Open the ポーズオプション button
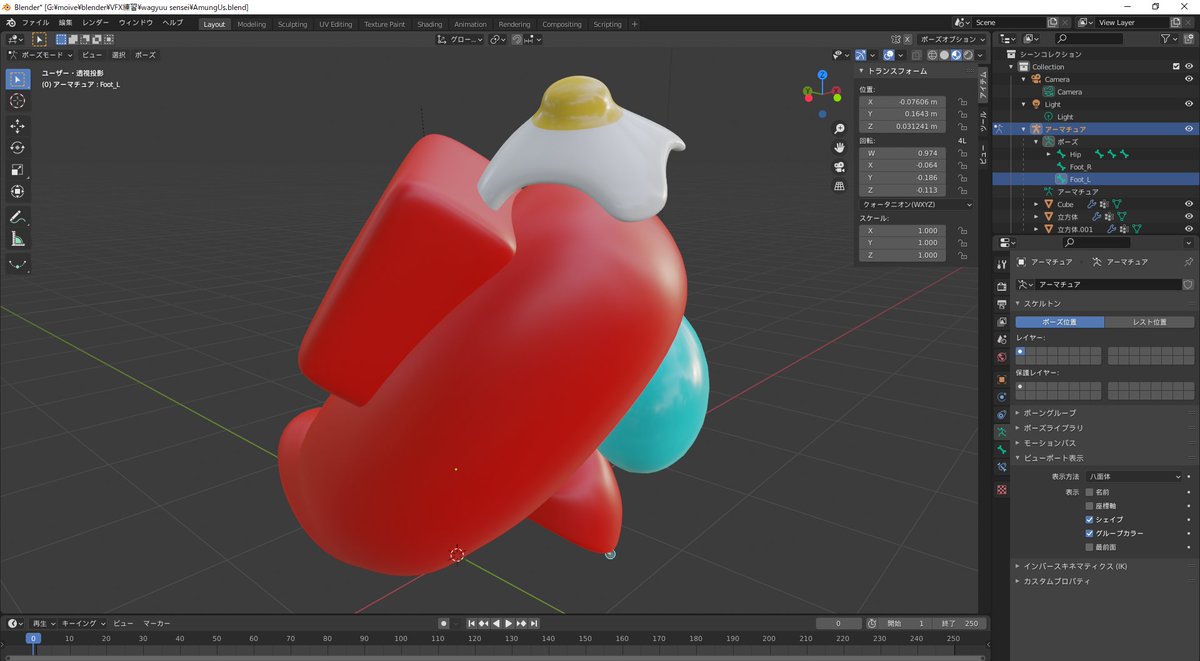 tap(951, 39)
